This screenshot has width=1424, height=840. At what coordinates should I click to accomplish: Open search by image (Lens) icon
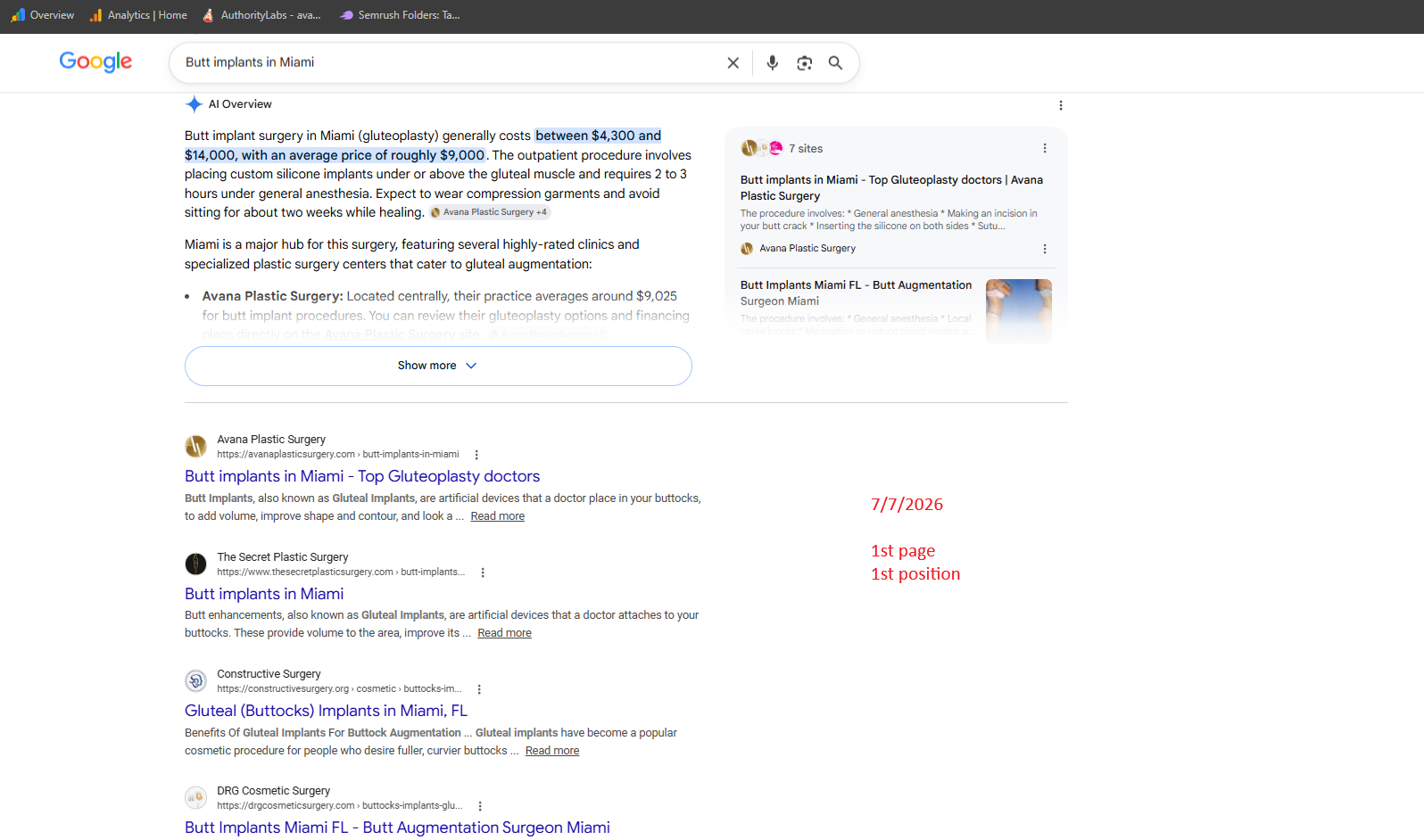[805, 62]
